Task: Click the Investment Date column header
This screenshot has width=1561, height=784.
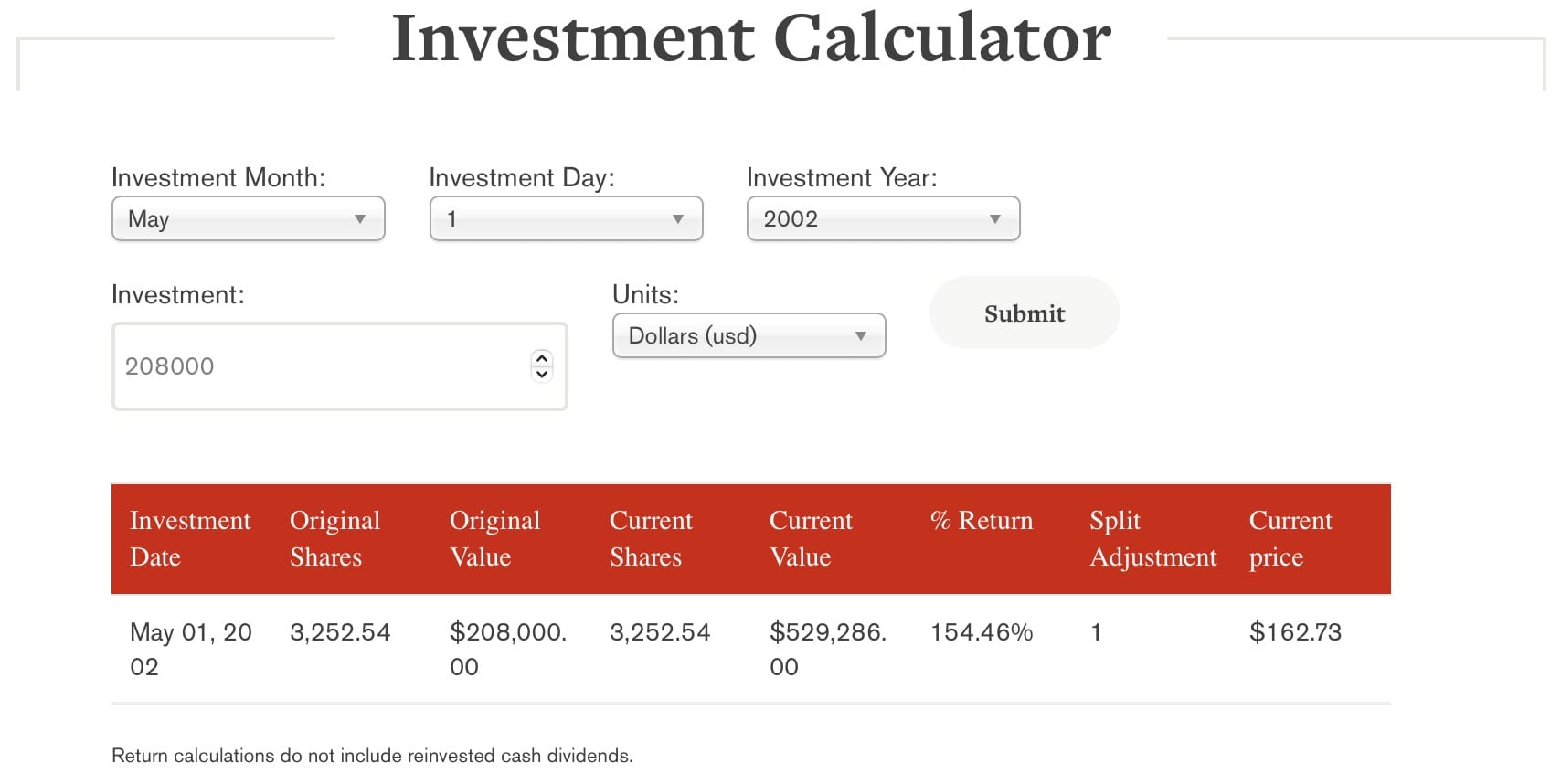Action: click(190, 538)
